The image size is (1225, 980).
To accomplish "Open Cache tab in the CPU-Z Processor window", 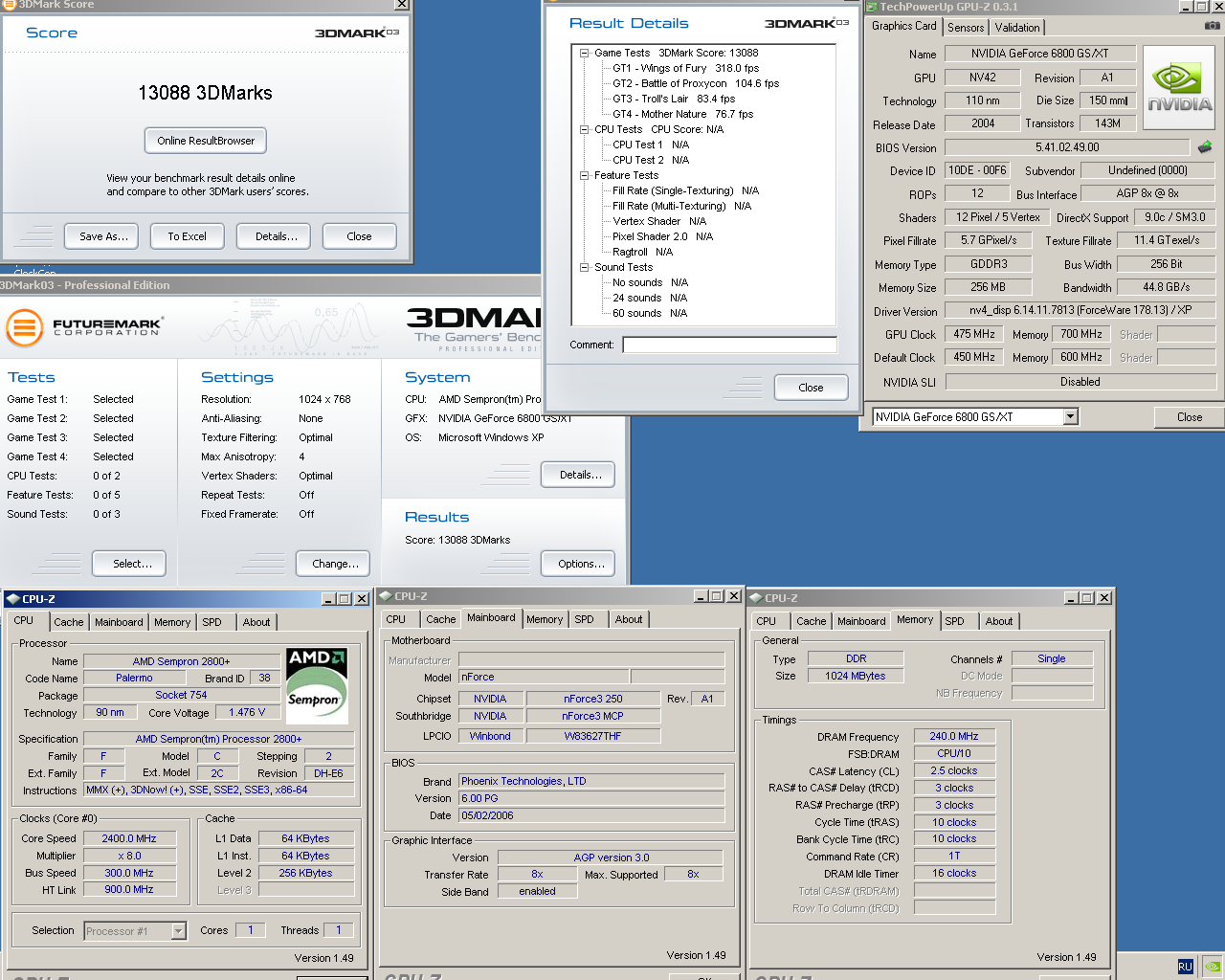I will click(68, 622).
